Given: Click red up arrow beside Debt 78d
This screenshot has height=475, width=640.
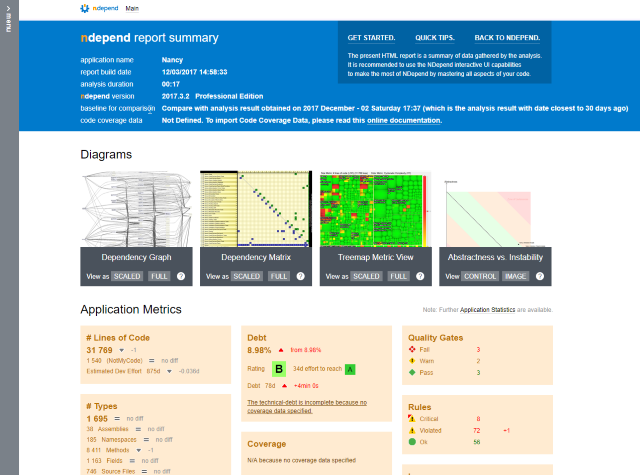Looking at the screenshot, I should [x=284, y=386].
